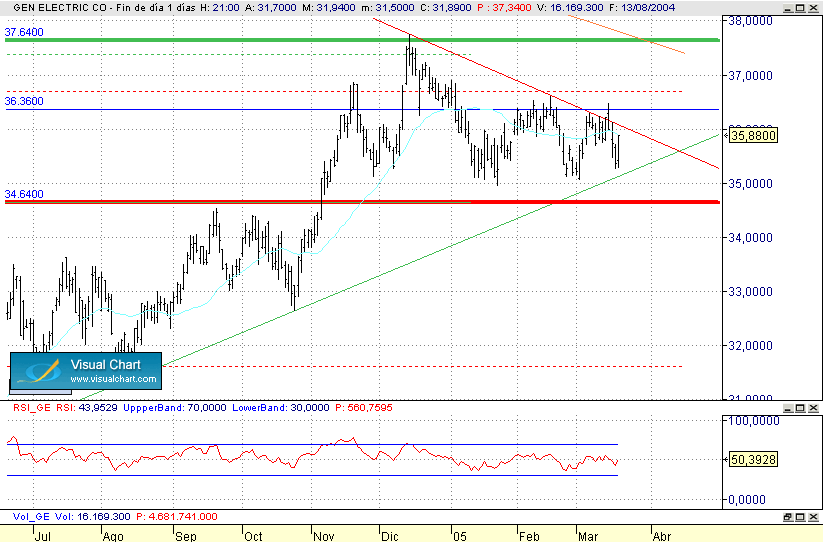Click the GEN ELECTRIC CO chart title

[x=62, y=8]
